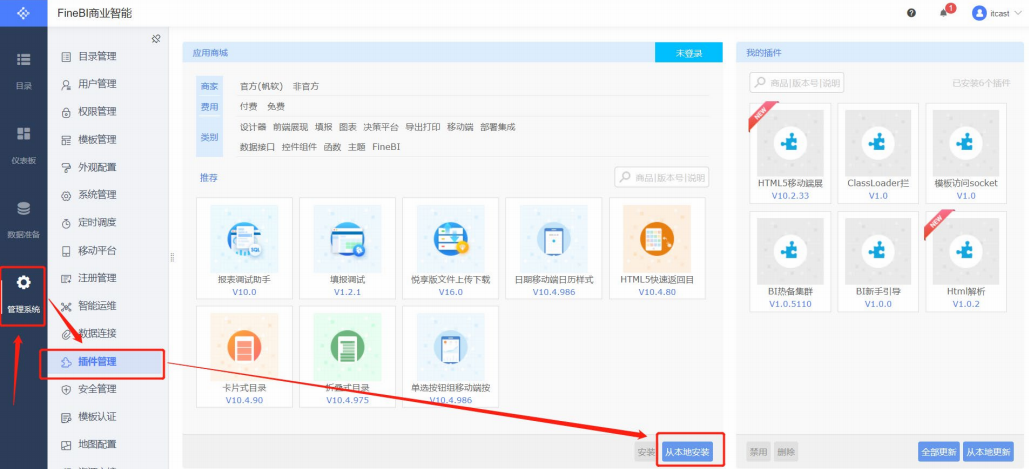Select installed 模板访问socket plugin
Viewport: 1029px width, 469px height.
tap(965, 153)
